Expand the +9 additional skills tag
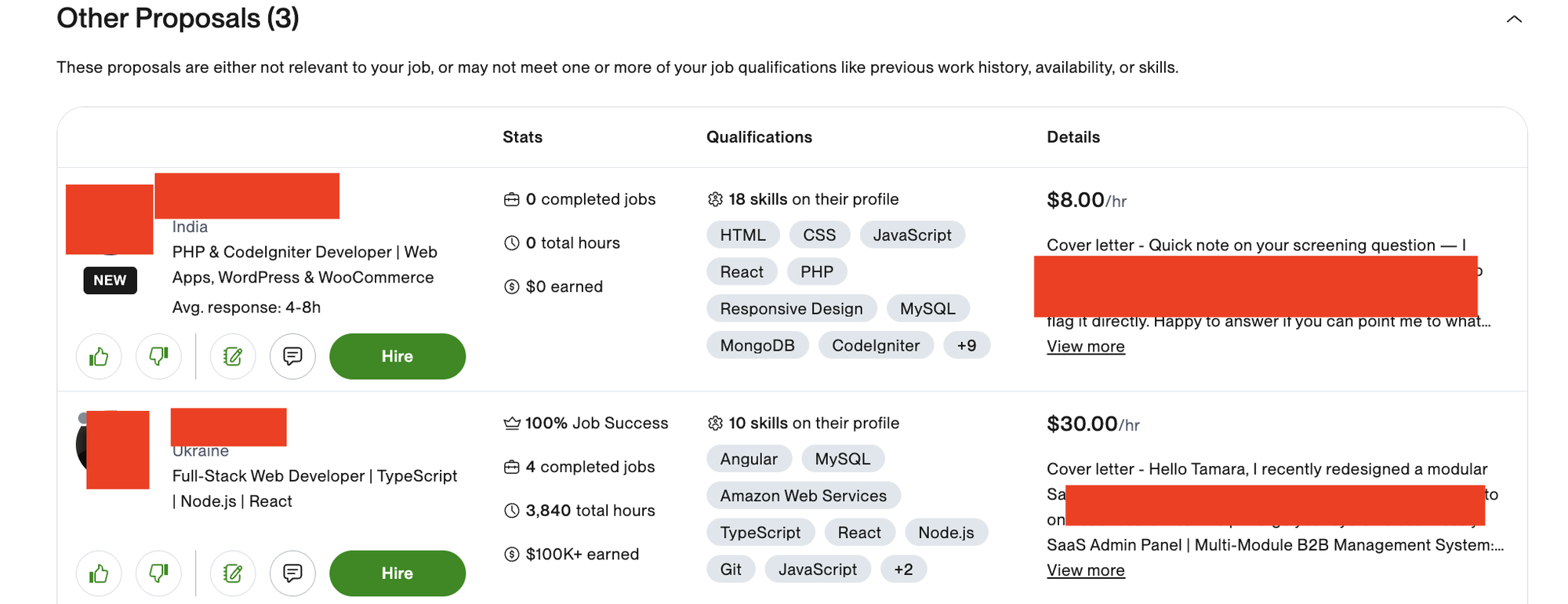 (967, 345)
